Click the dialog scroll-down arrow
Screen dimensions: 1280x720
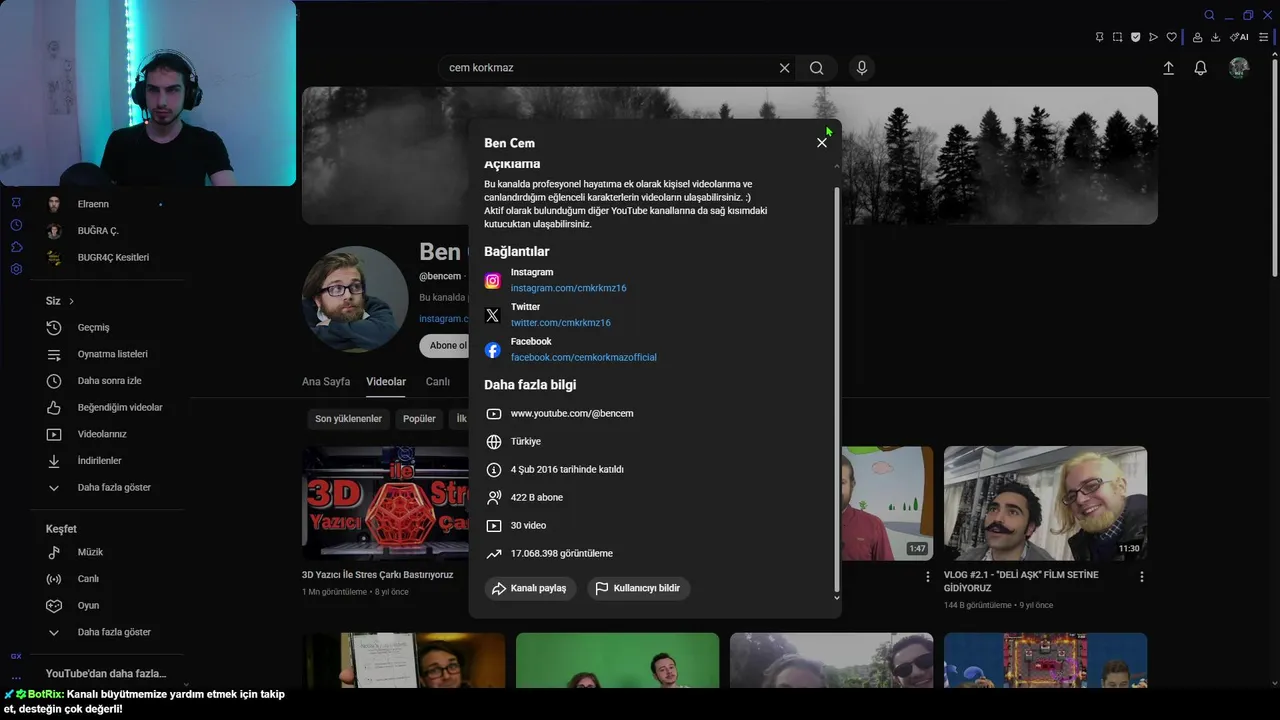pos(837,598)
